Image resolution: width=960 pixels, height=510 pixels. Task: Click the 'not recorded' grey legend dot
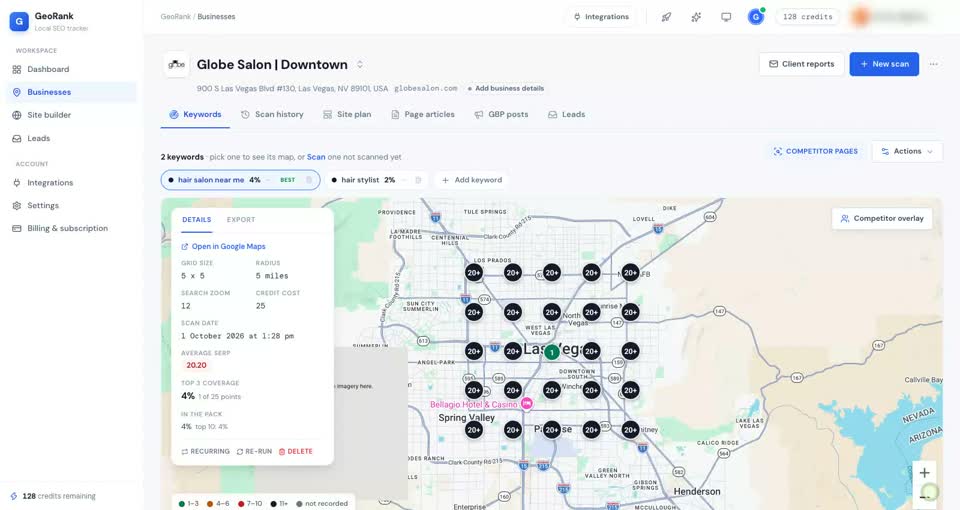point(299,504)
